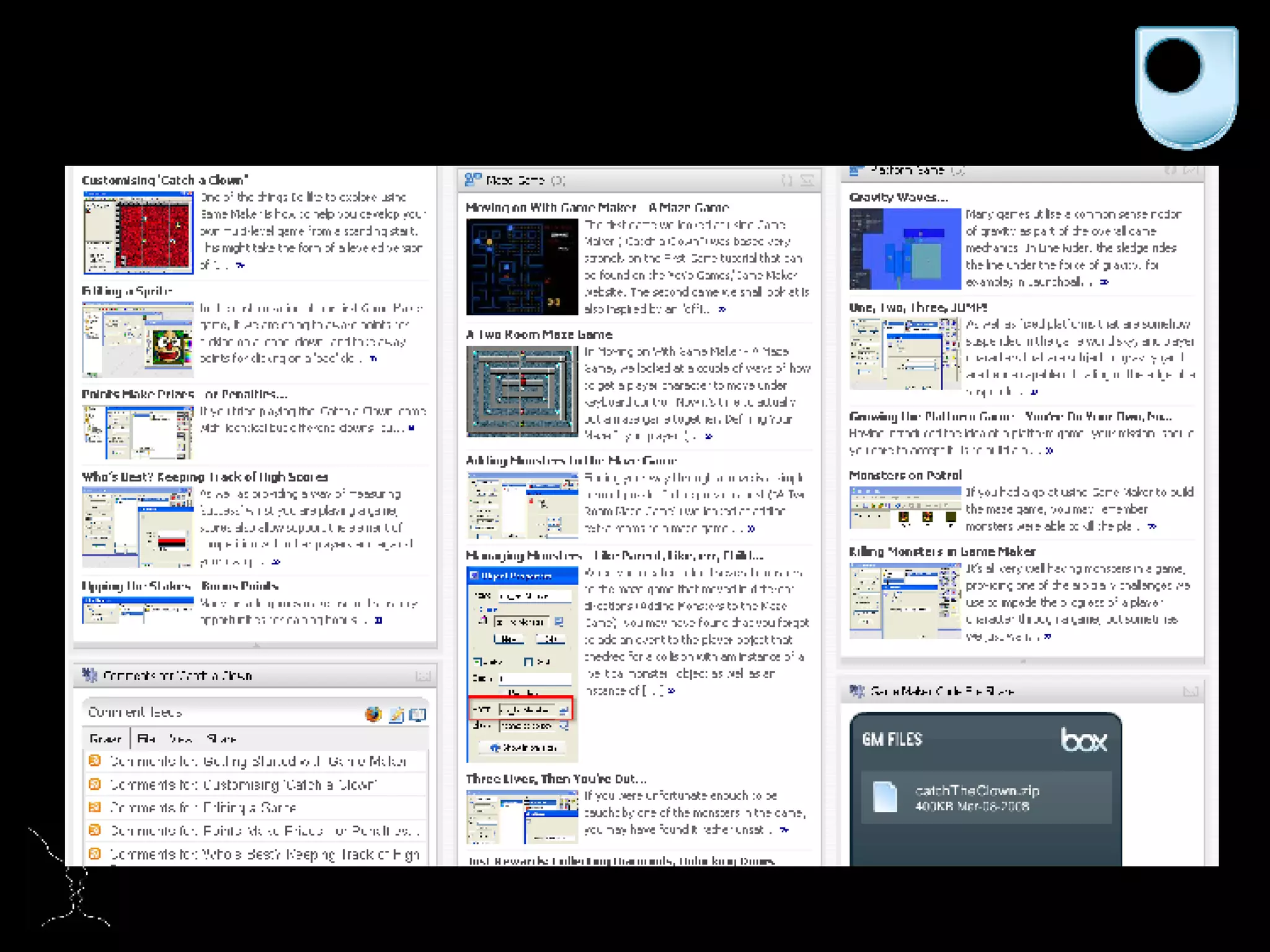Click the box logo in GM Files widget

click(x=1083, y=739)
